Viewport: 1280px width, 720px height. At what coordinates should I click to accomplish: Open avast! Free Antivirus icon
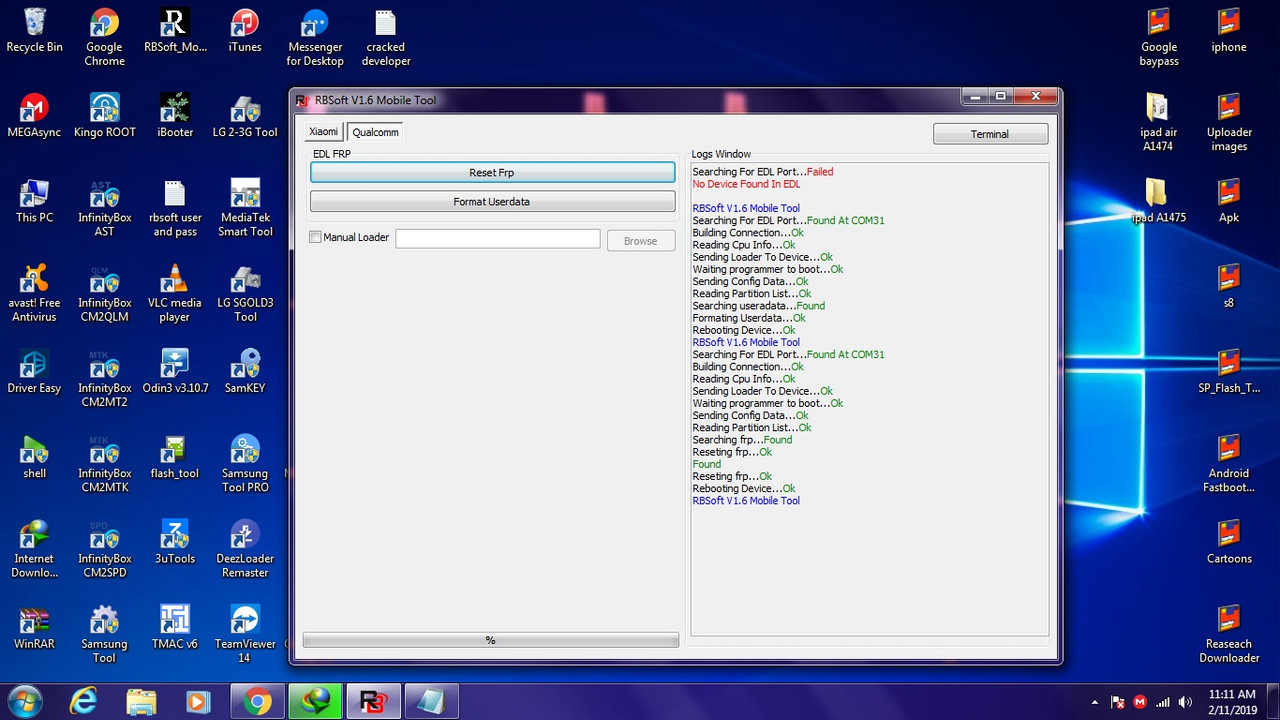point(34,293)
